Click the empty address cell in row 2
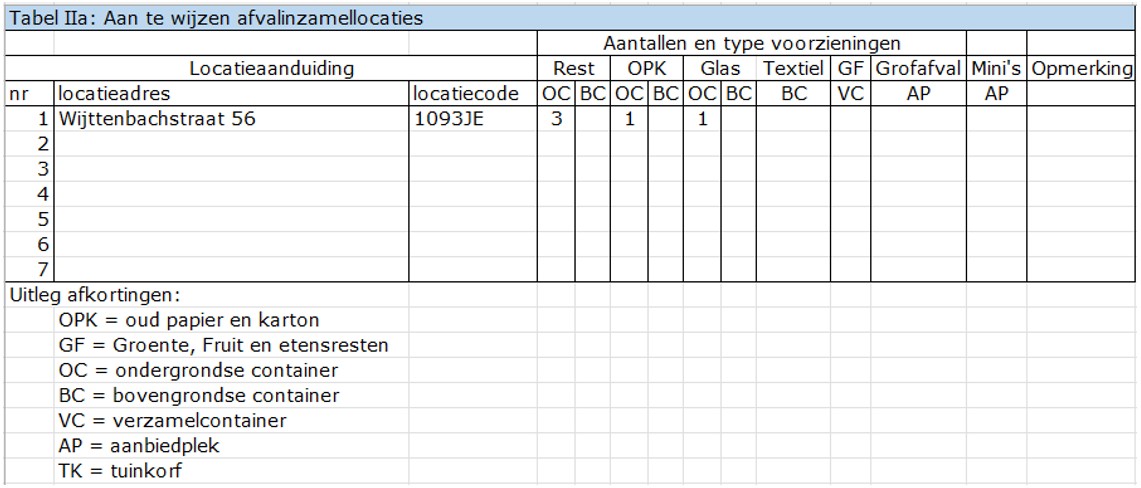Screen dimensions: 1141x488 [230, 145]
